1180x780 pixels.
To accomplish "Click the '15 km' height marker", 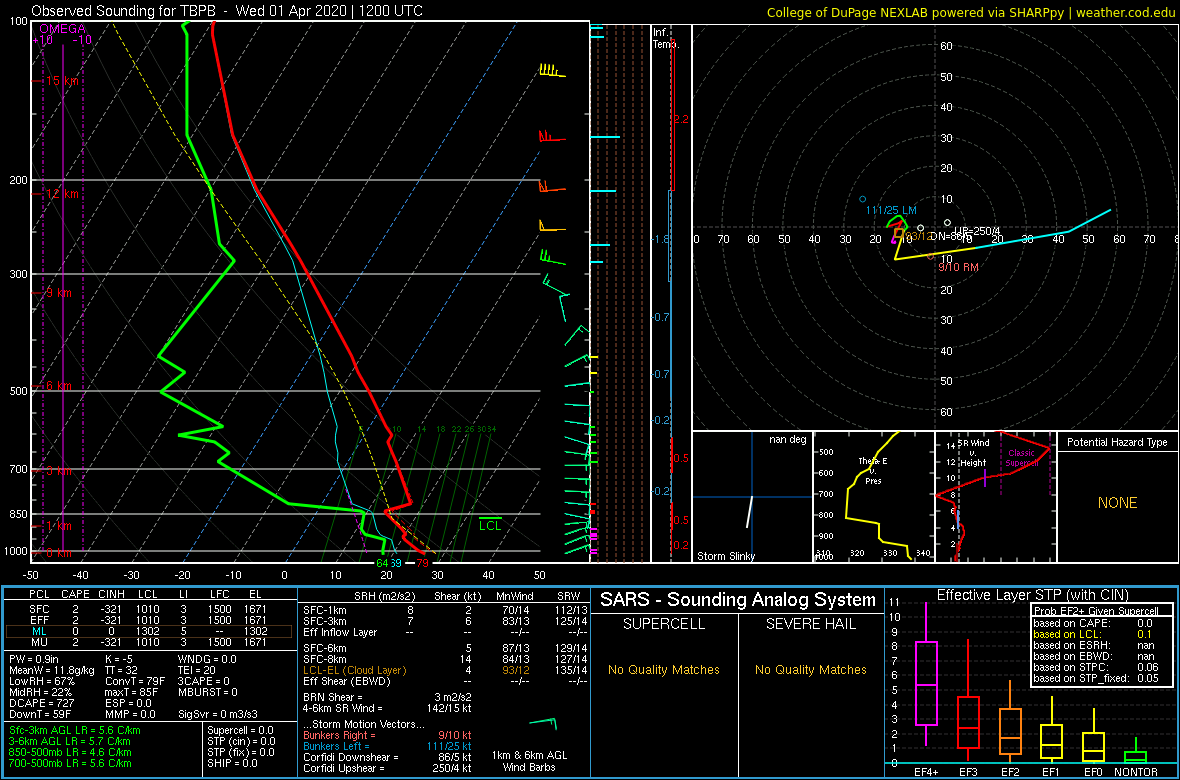I will point(60,81).
